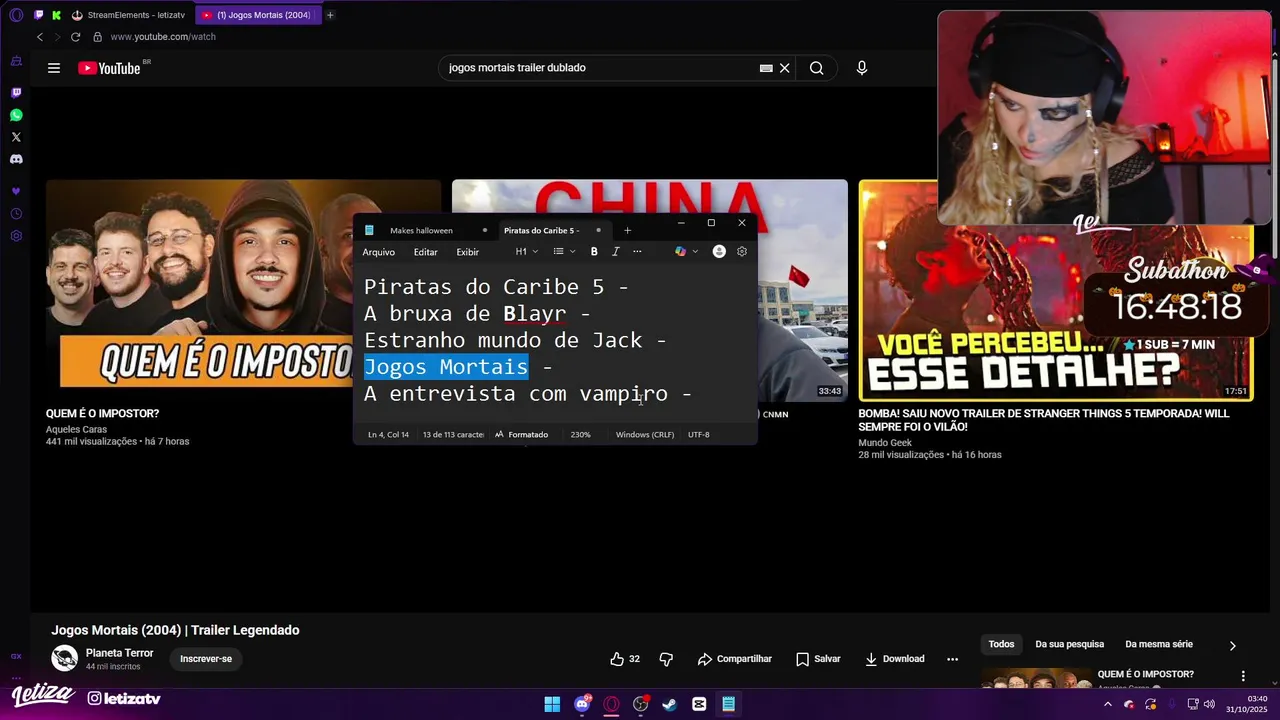Select Da sua pesquisa filter chip

[1070, 645]
